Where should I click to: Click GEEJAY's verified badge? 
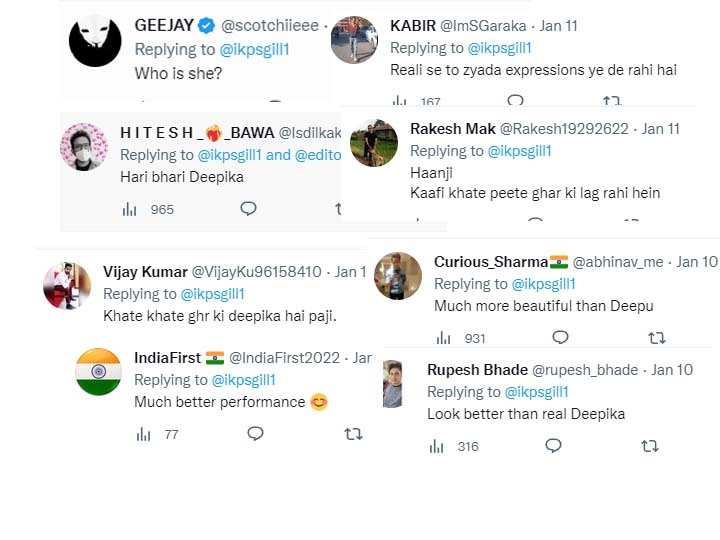click(x=205, y=25)
